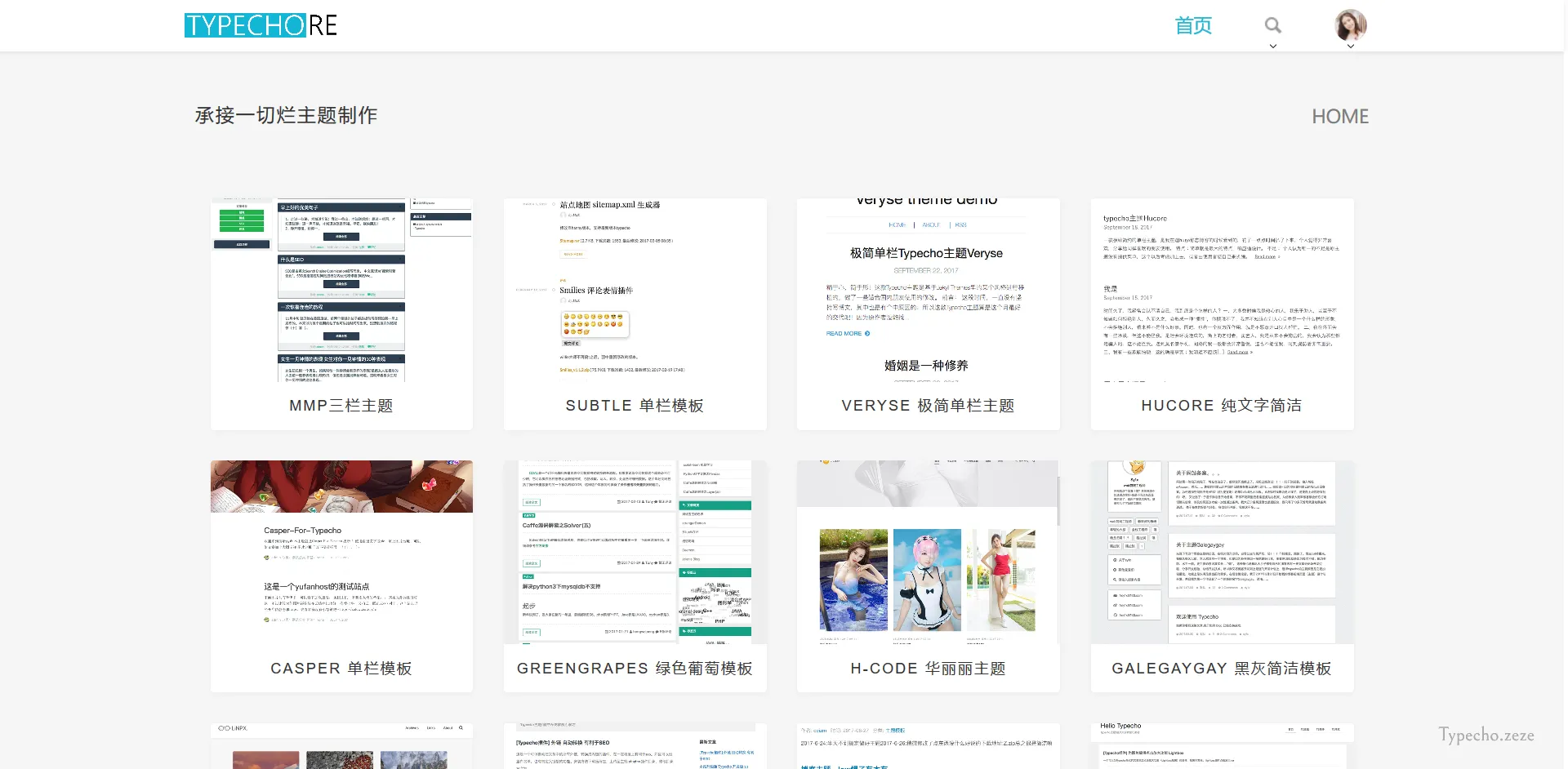Click the GALEGAYGAY 黑灰简洁模板 title
Image resolution: width=1568 pixels, height=769 pixels.
1222,669
